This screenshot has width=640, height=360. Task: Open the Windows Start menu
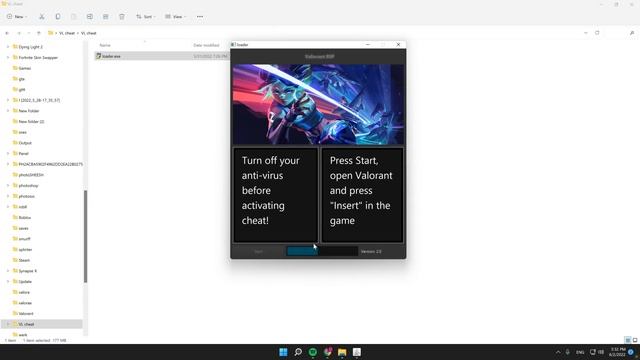[283, 352]
